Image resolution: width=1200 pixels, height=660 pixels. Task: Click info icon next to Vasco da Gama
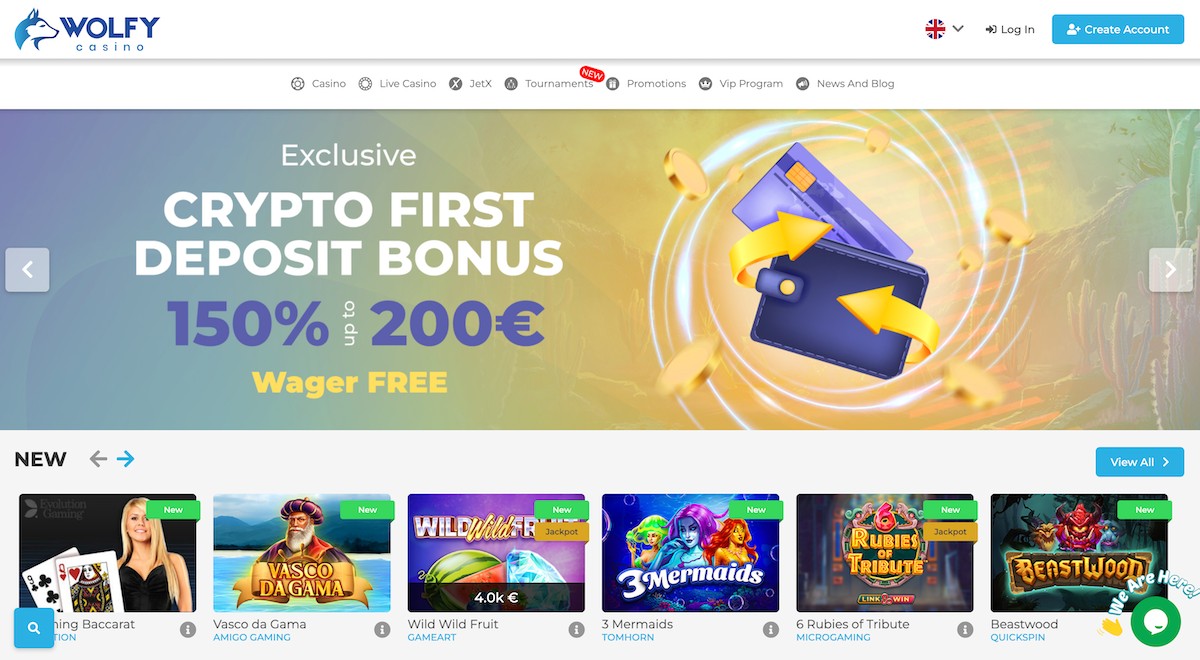(382, 630)
